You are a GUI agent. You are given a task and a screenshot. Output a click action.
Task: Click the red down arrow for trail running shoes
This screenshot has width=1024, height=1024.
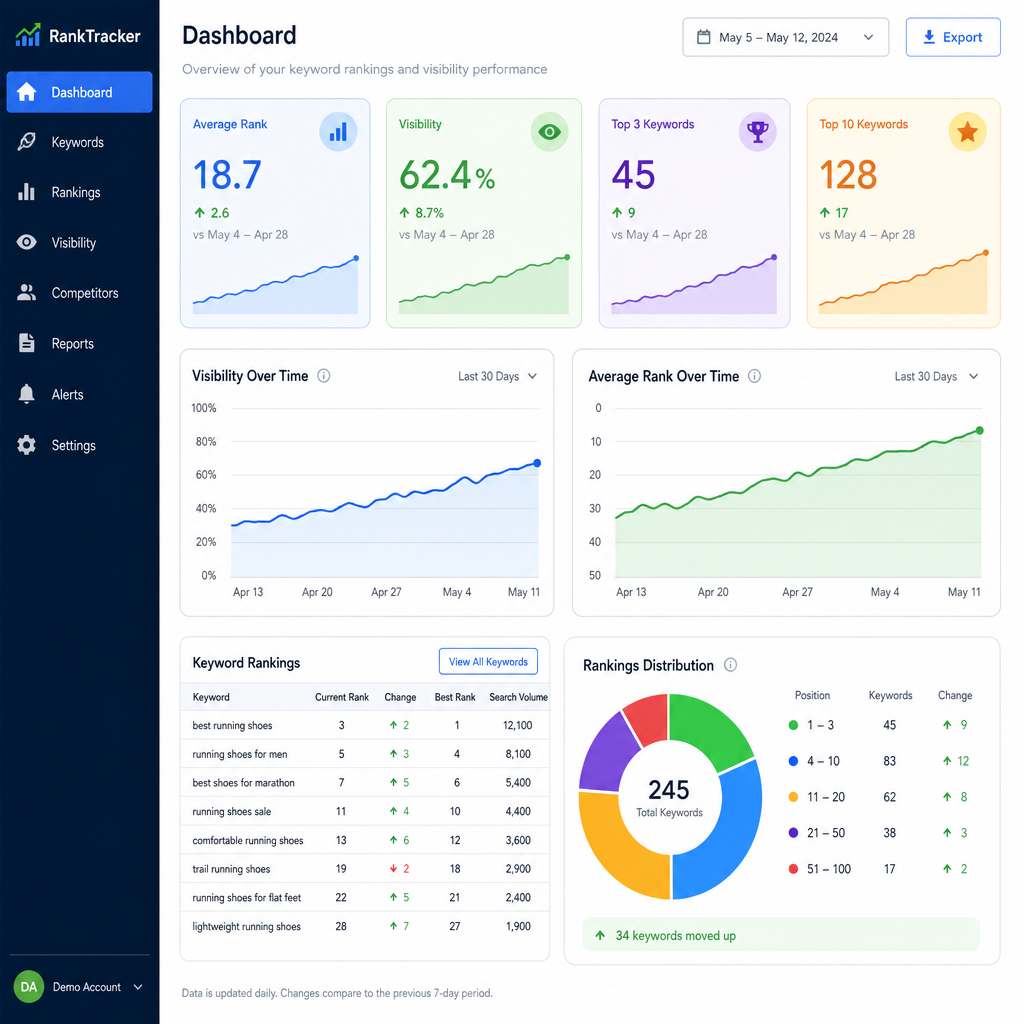coord(394,869)
